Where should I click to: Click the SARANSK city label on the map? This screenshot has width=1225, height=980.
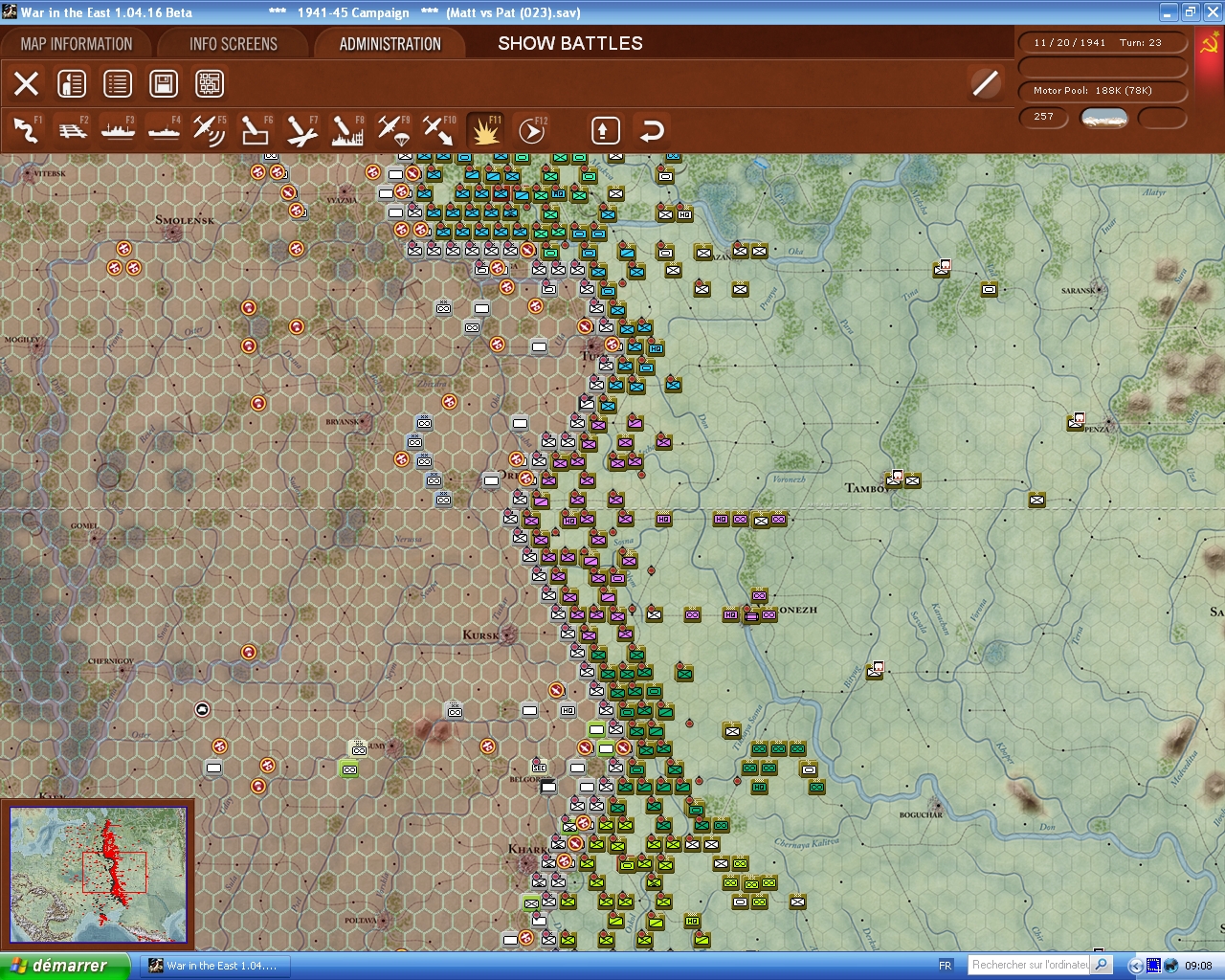click(x=1079, y=291)
